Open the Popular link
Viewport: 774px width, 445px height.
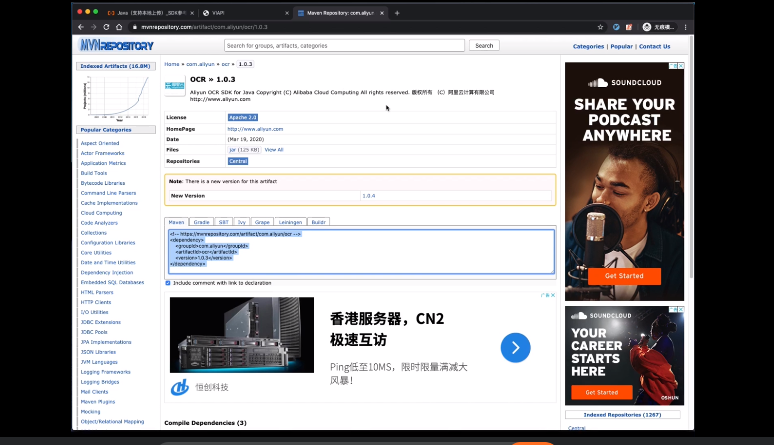point(621,46)
